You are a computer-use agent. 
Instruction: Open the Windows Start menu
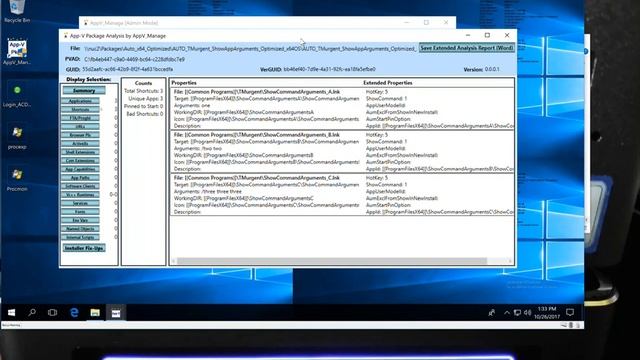pos(11,313)
